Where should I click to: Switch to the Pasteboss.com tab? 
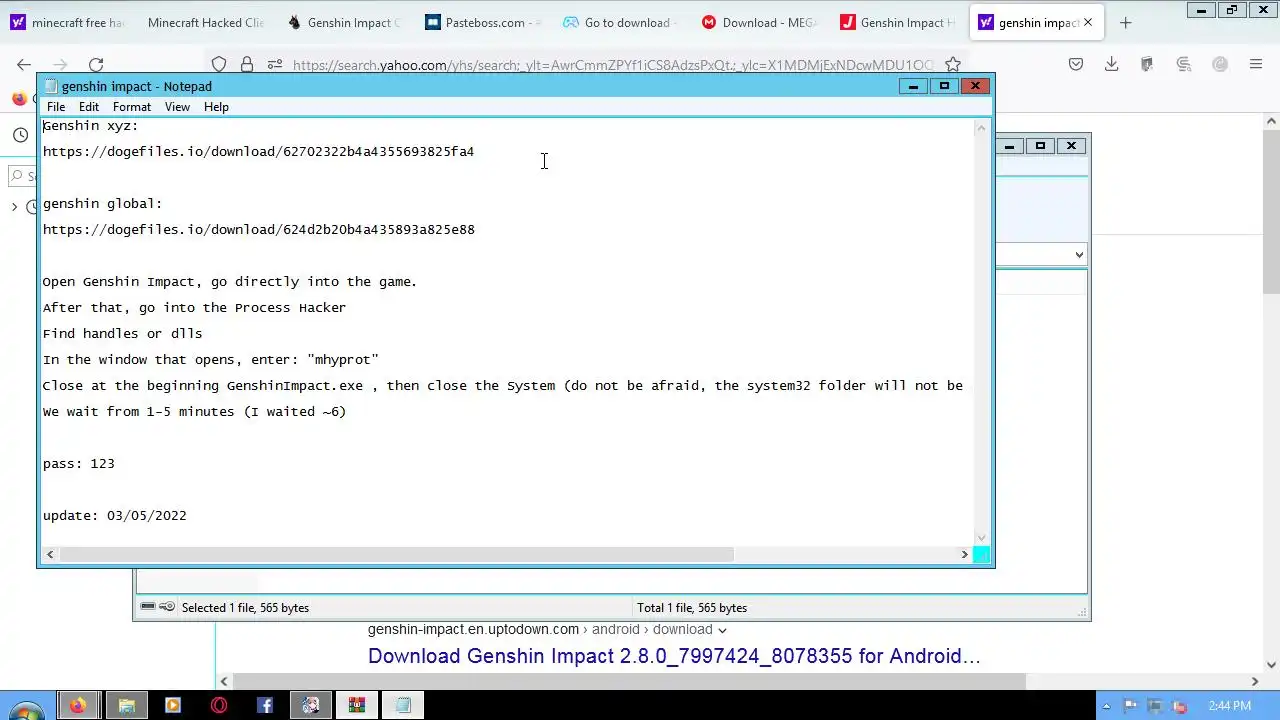[484, 22]
